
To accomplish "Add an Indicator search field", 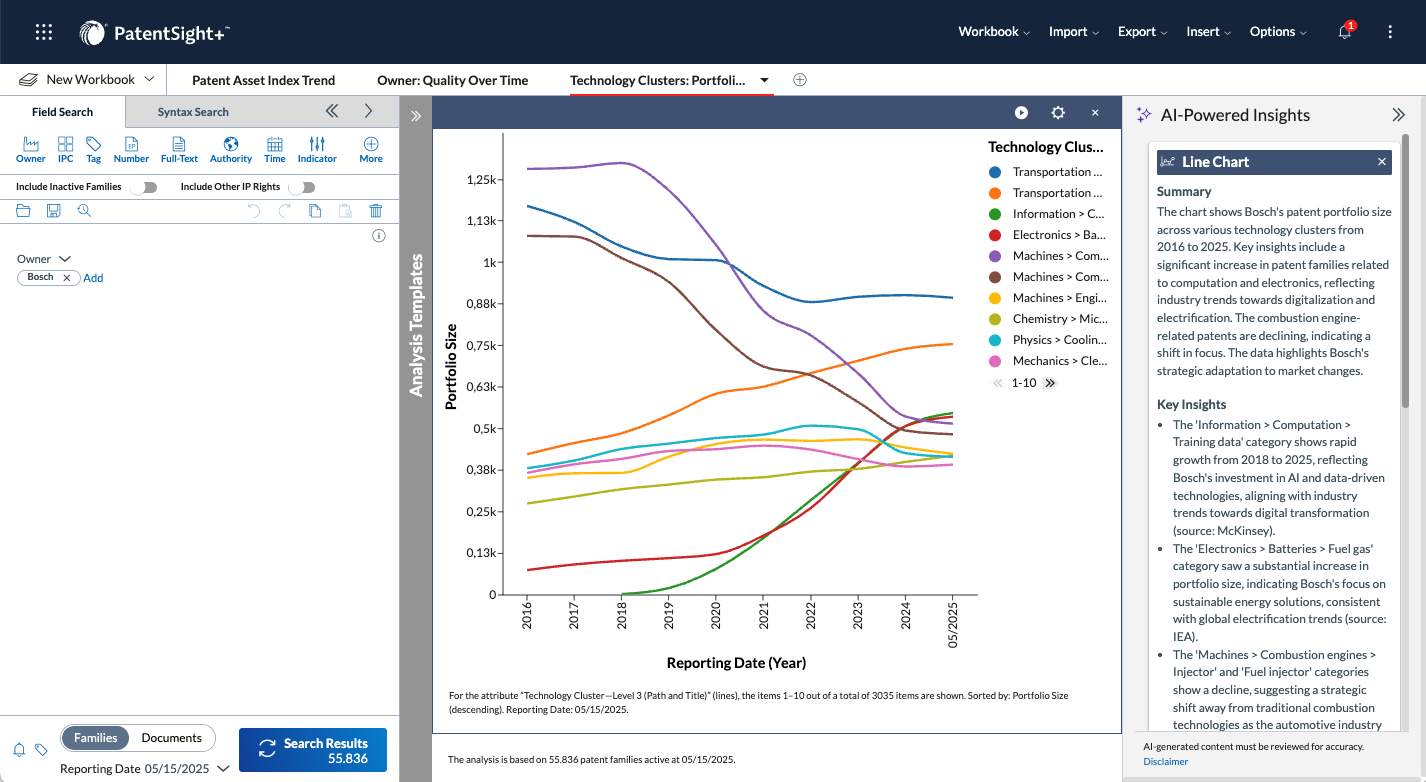I will (x=317, y=150).
